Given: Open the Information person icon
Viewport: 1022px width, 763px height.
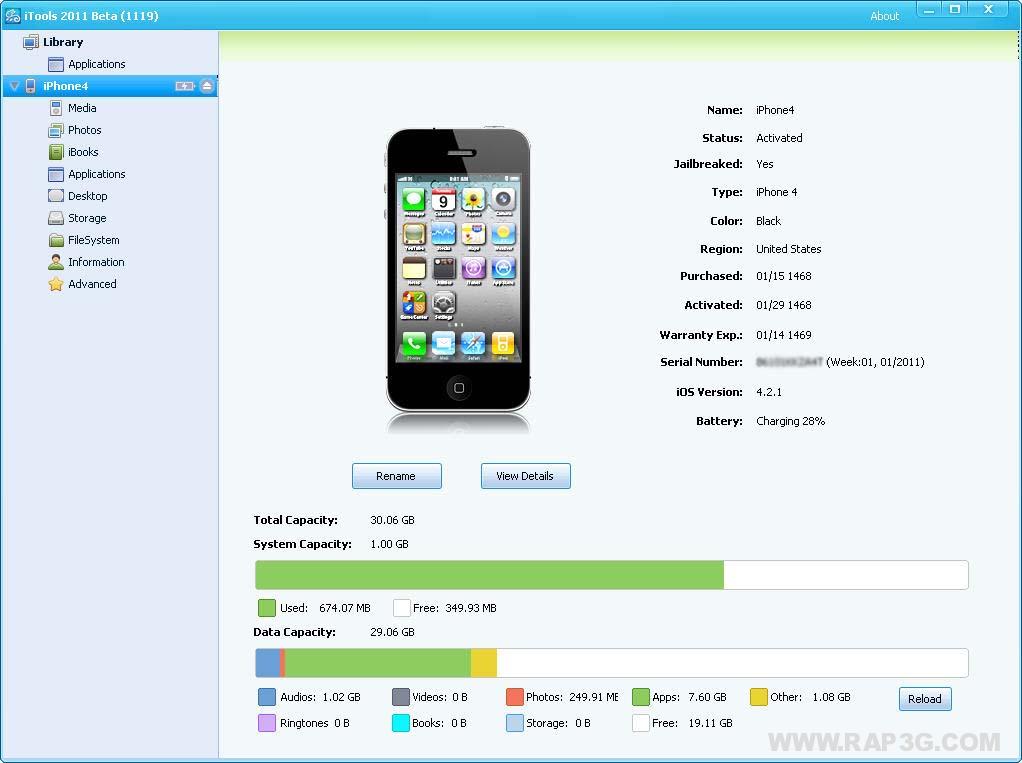Looking at the screenshot, I should [x=56, y=262].
